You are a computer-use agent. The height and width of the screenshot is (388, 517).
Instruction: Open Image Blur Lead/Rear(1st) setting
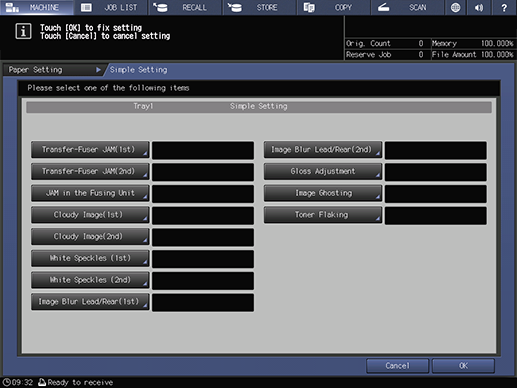(90, 302)
